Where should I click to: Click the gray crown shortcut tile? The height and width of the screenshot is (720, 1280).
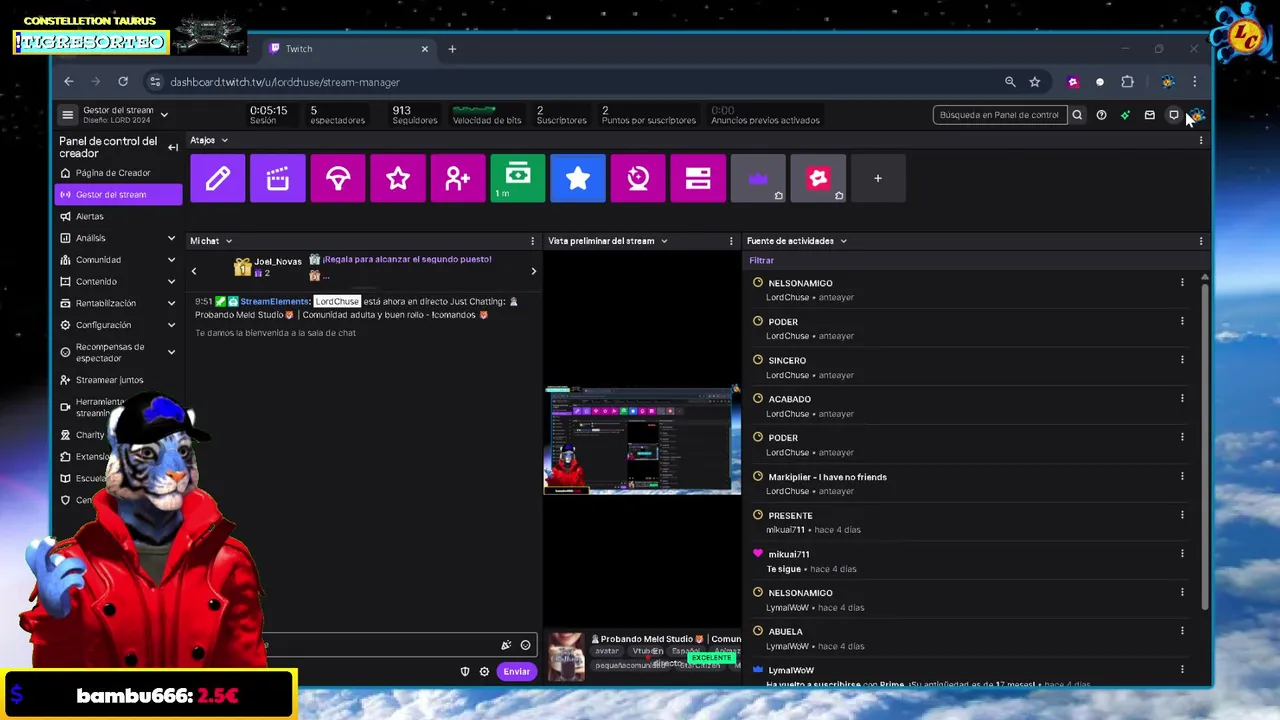tap(757, 178)
